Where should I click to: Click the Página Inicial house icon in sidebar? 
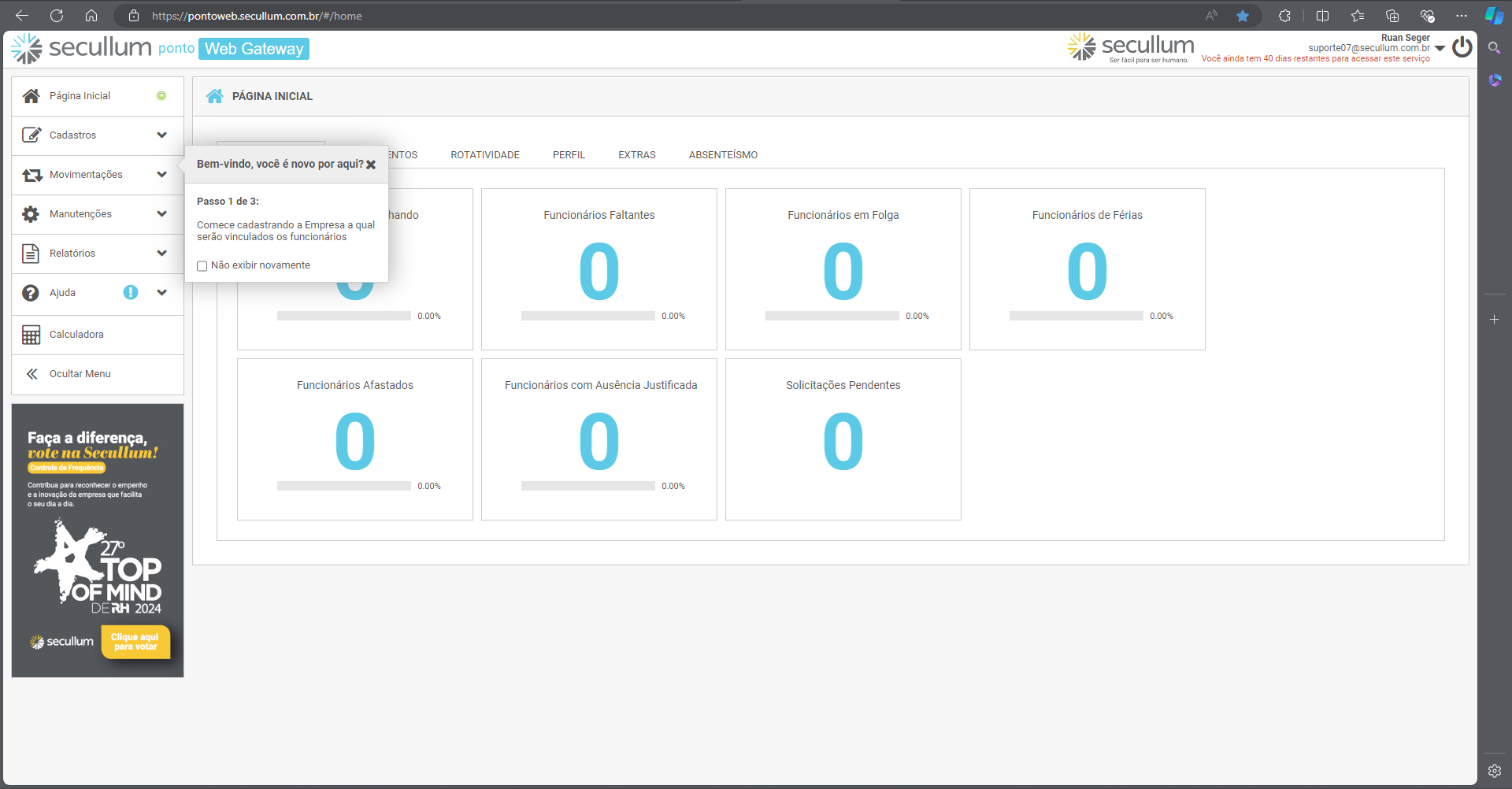point(31,96)
